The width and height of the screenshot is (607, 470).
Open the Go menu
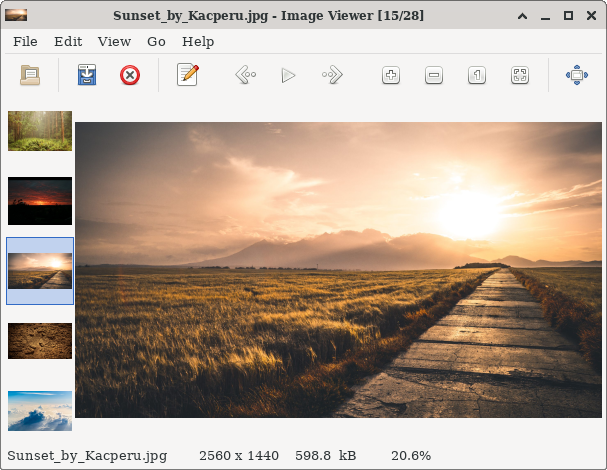click(x=156, y=41)
